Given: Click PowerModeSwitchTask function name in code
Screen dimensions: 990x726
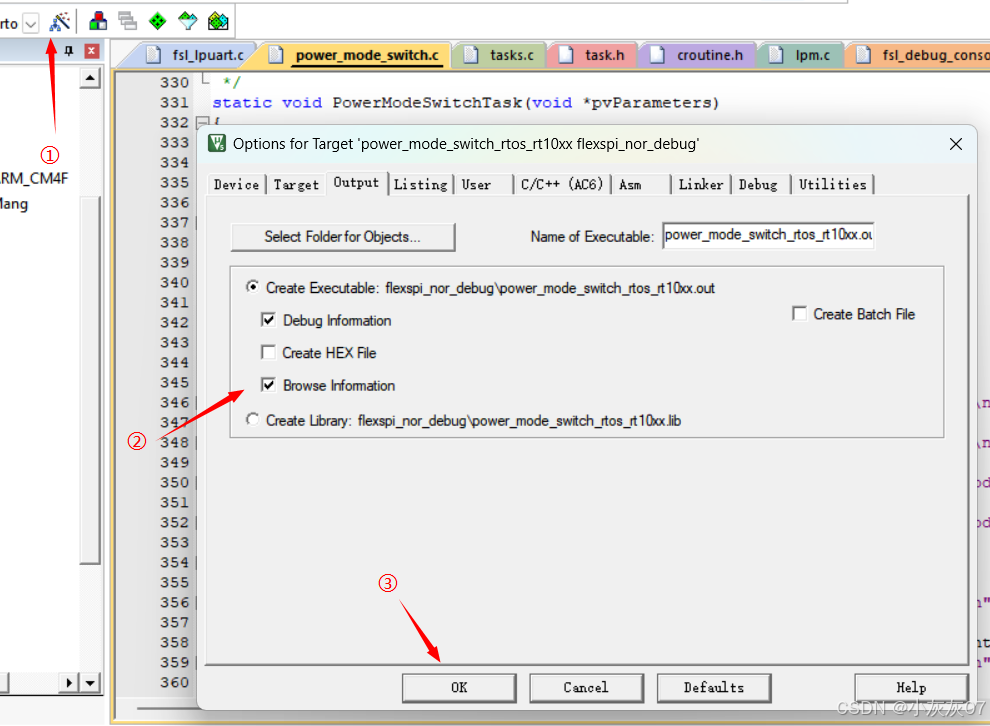Looking at the screenshot, I should (427, 102).
